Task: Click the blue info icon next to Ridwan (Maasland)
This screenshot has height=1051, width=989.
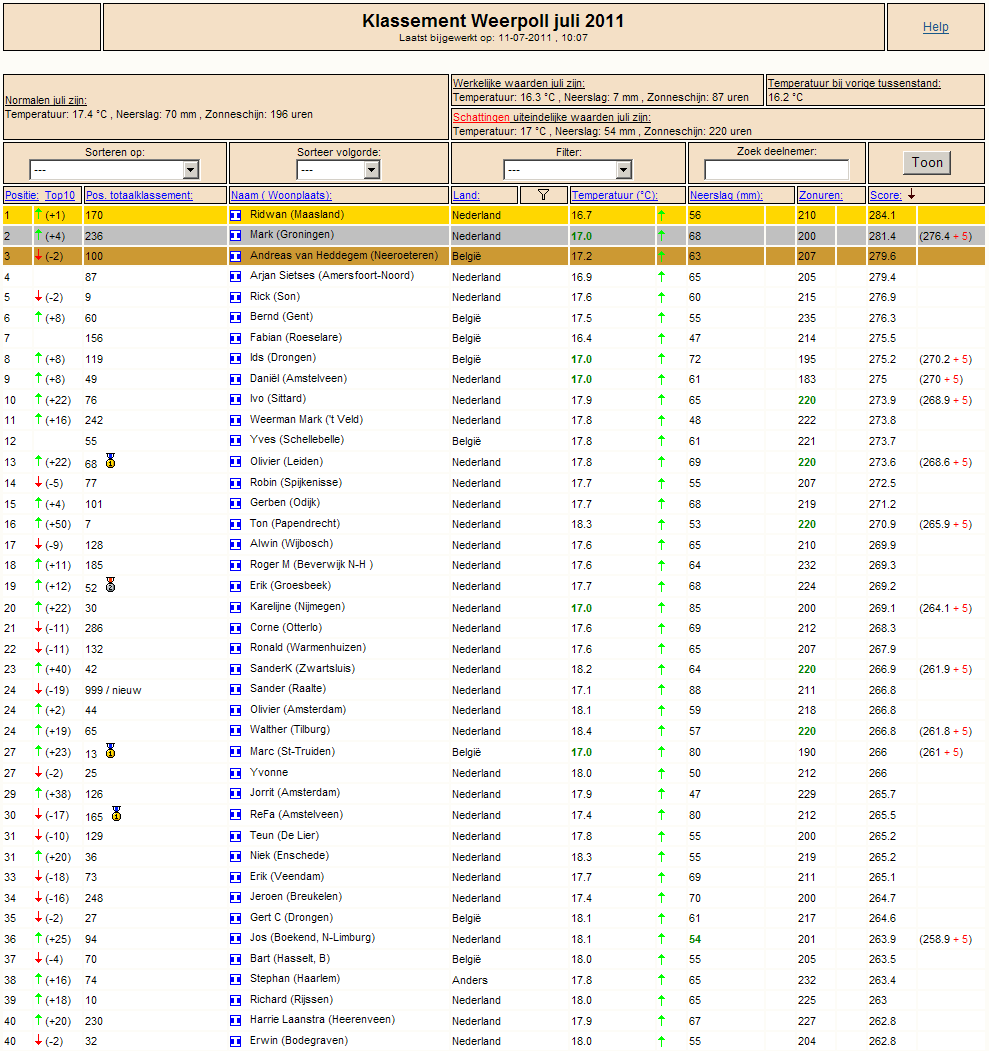Action: click(235, 215)
